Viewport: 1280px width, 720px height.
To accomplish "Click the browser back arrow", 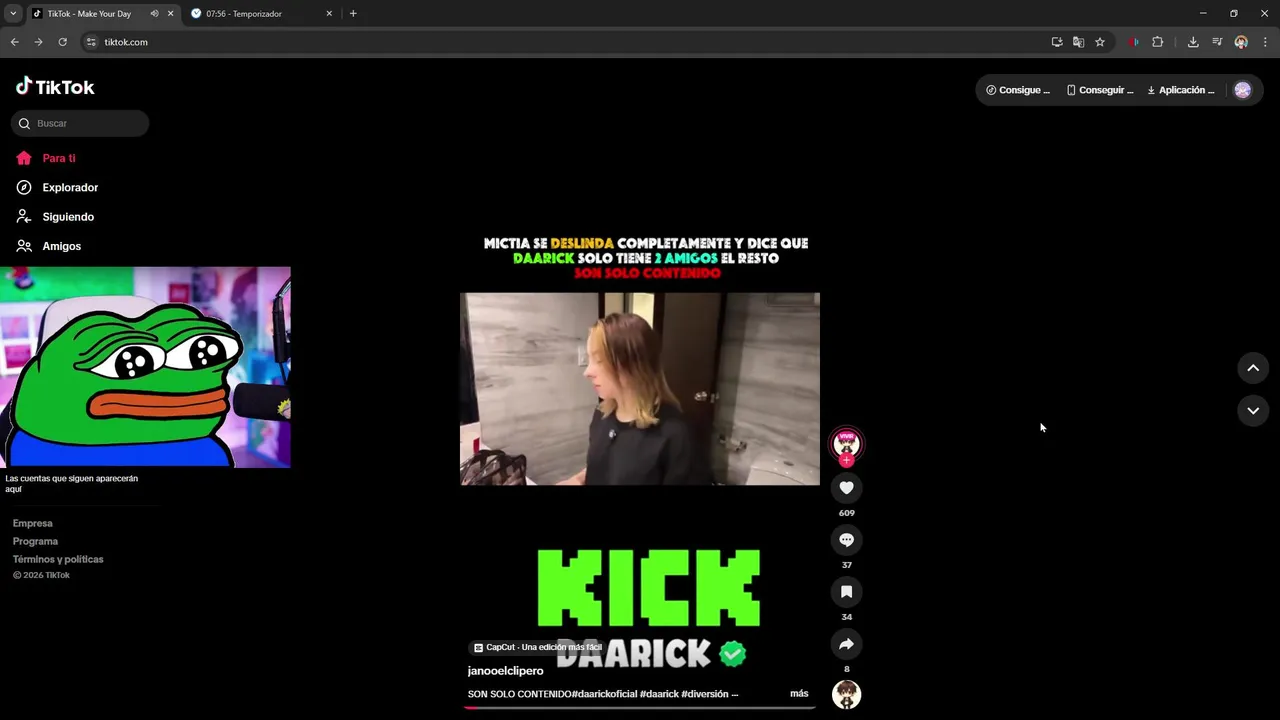I will tap(14, 42).
